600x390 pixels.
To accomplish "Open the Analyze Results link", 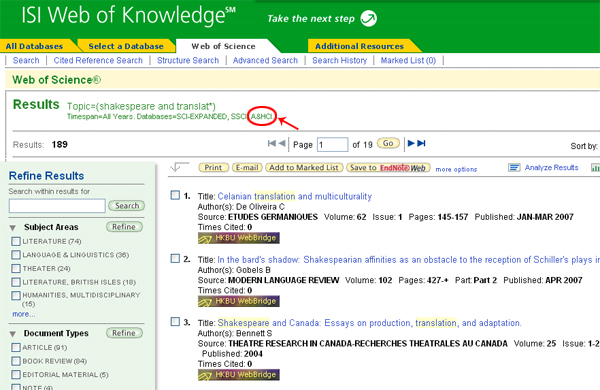I will point(551,167).
